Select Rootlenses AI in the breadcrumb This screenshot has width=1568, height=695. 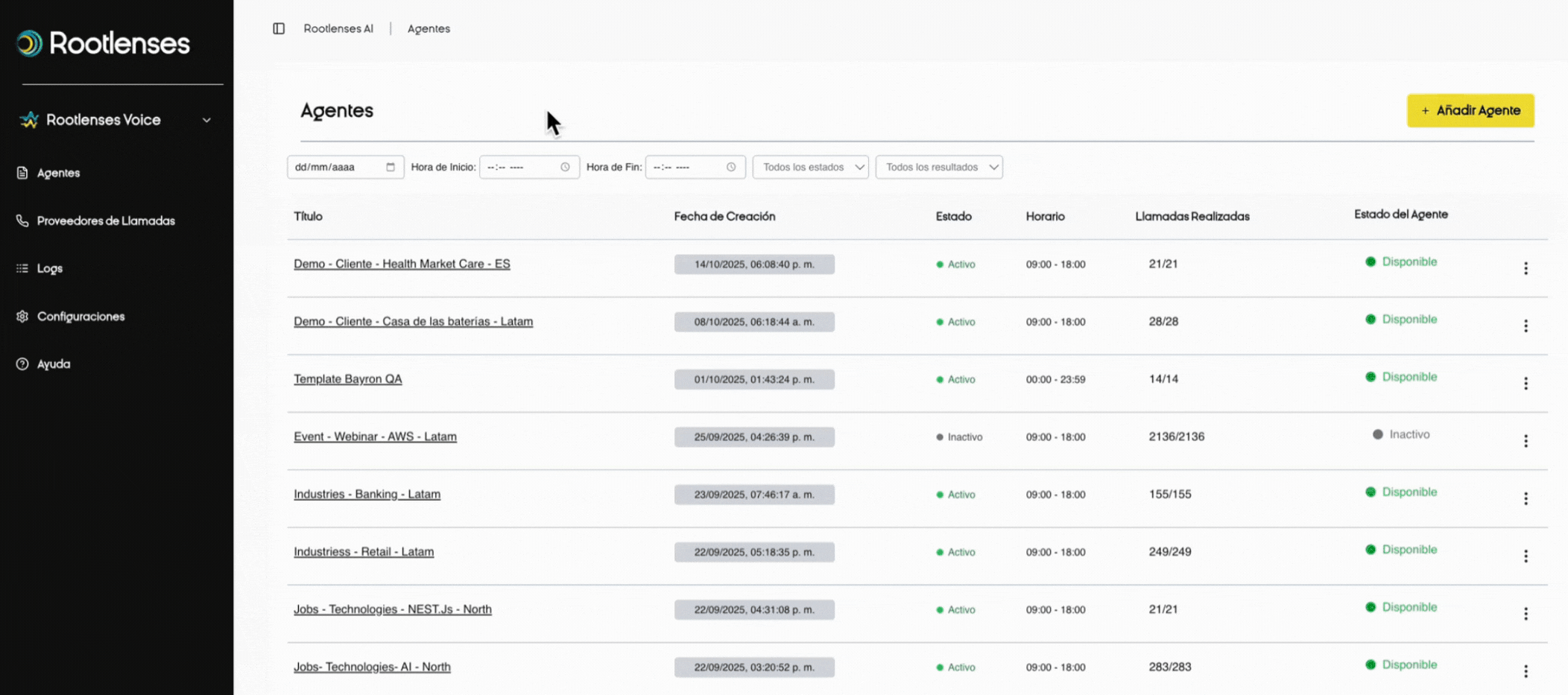click(x=338, y=28)
